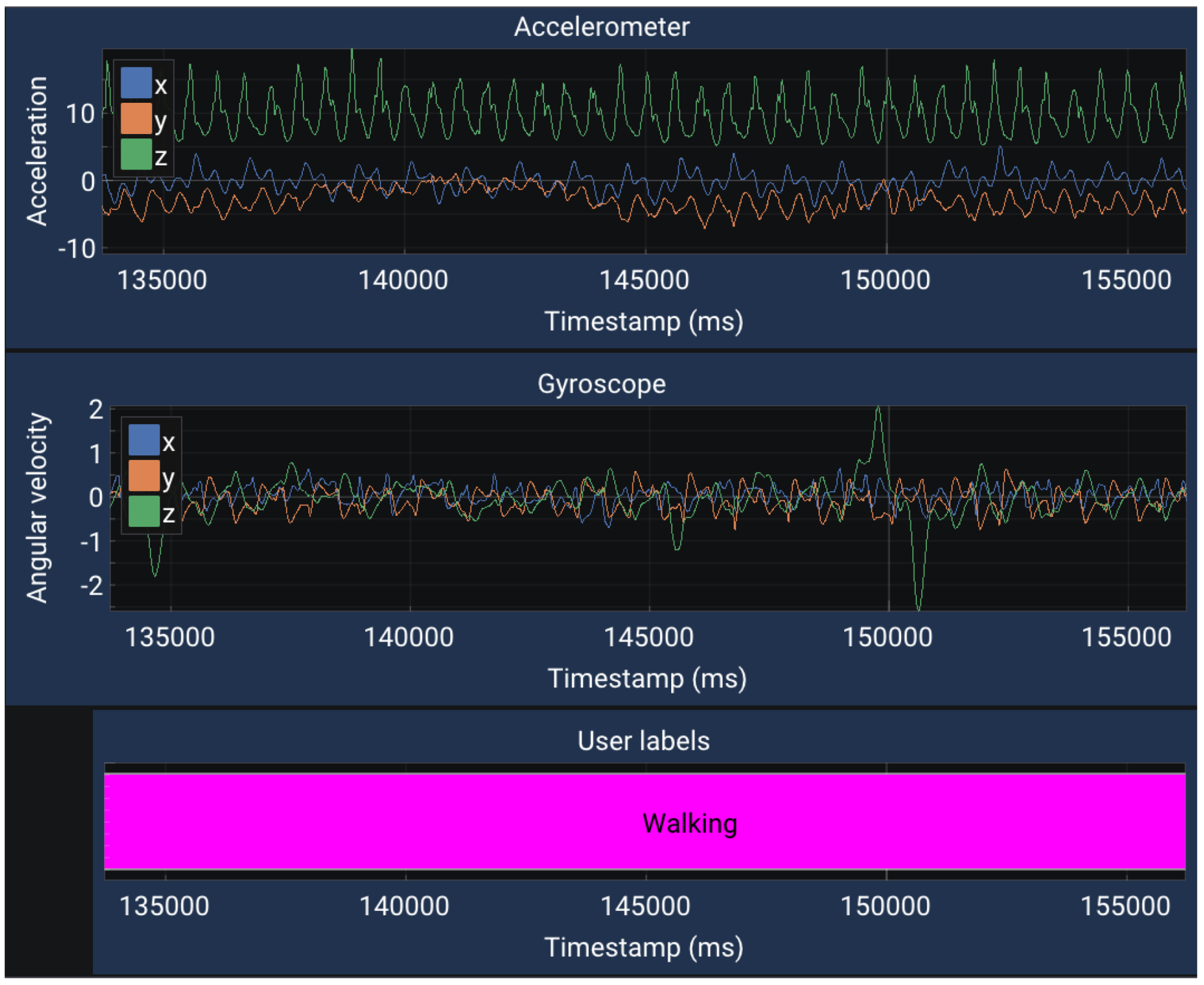Screen dimensions: 1204x985
Task: Click the Gyroscope chart title
Action: point(601,384)
